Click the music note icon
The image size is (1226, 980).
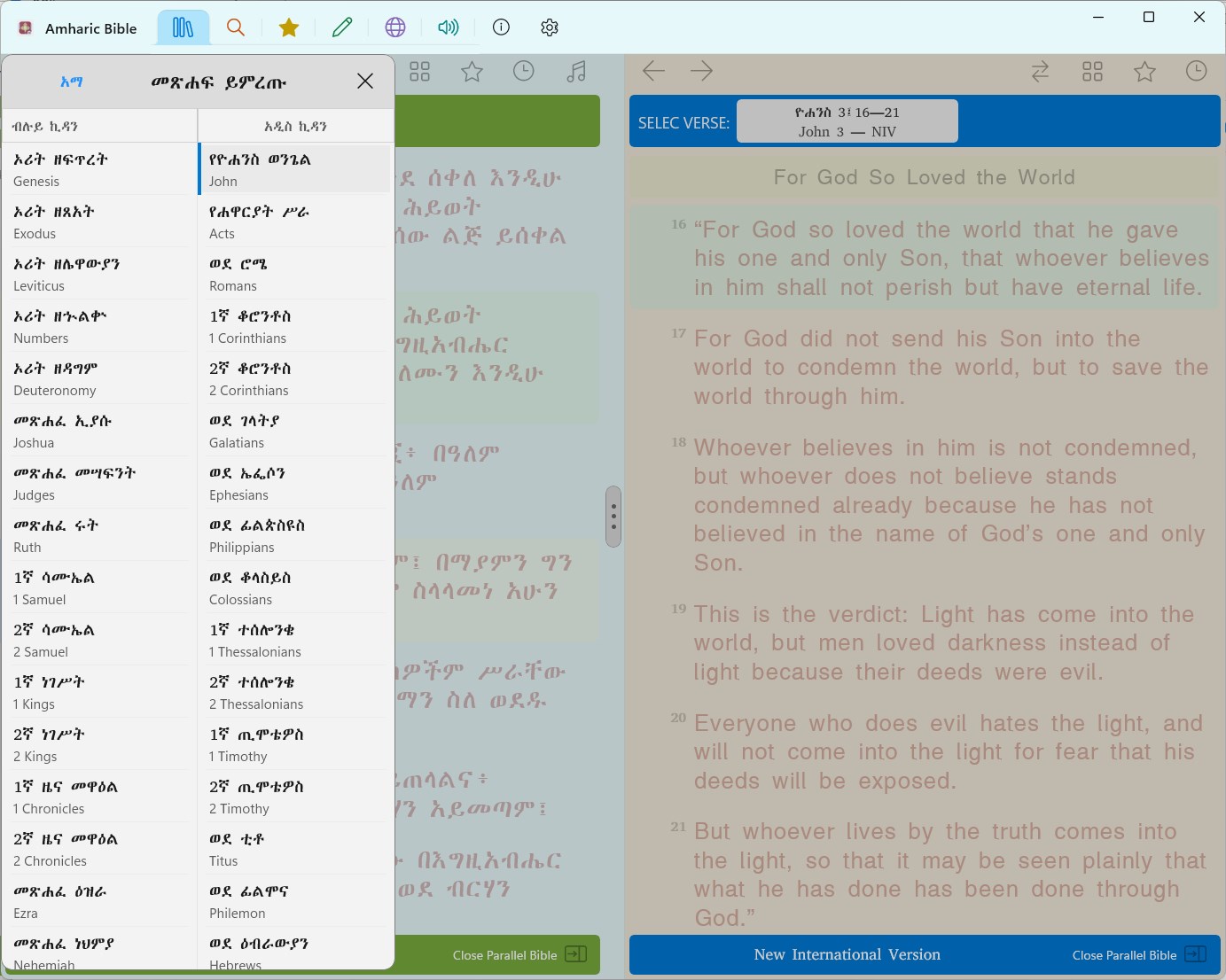(x=576, y=72)
